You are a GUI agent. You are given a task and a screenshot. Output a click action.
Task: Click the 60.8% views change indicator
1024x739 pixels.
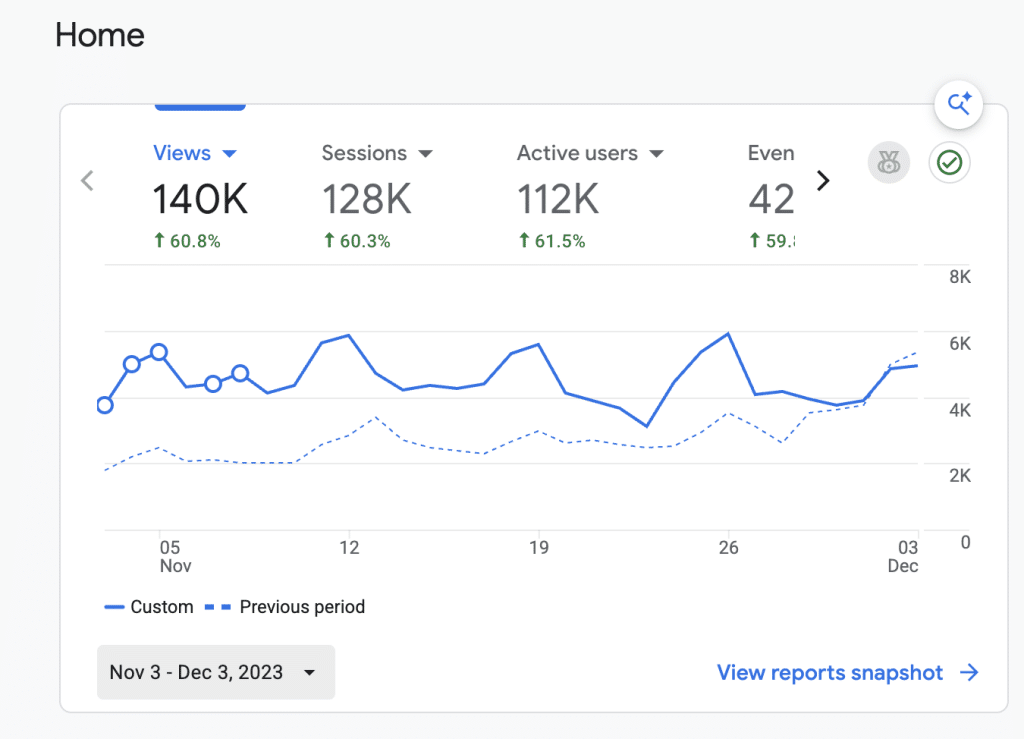click(187, 241)
